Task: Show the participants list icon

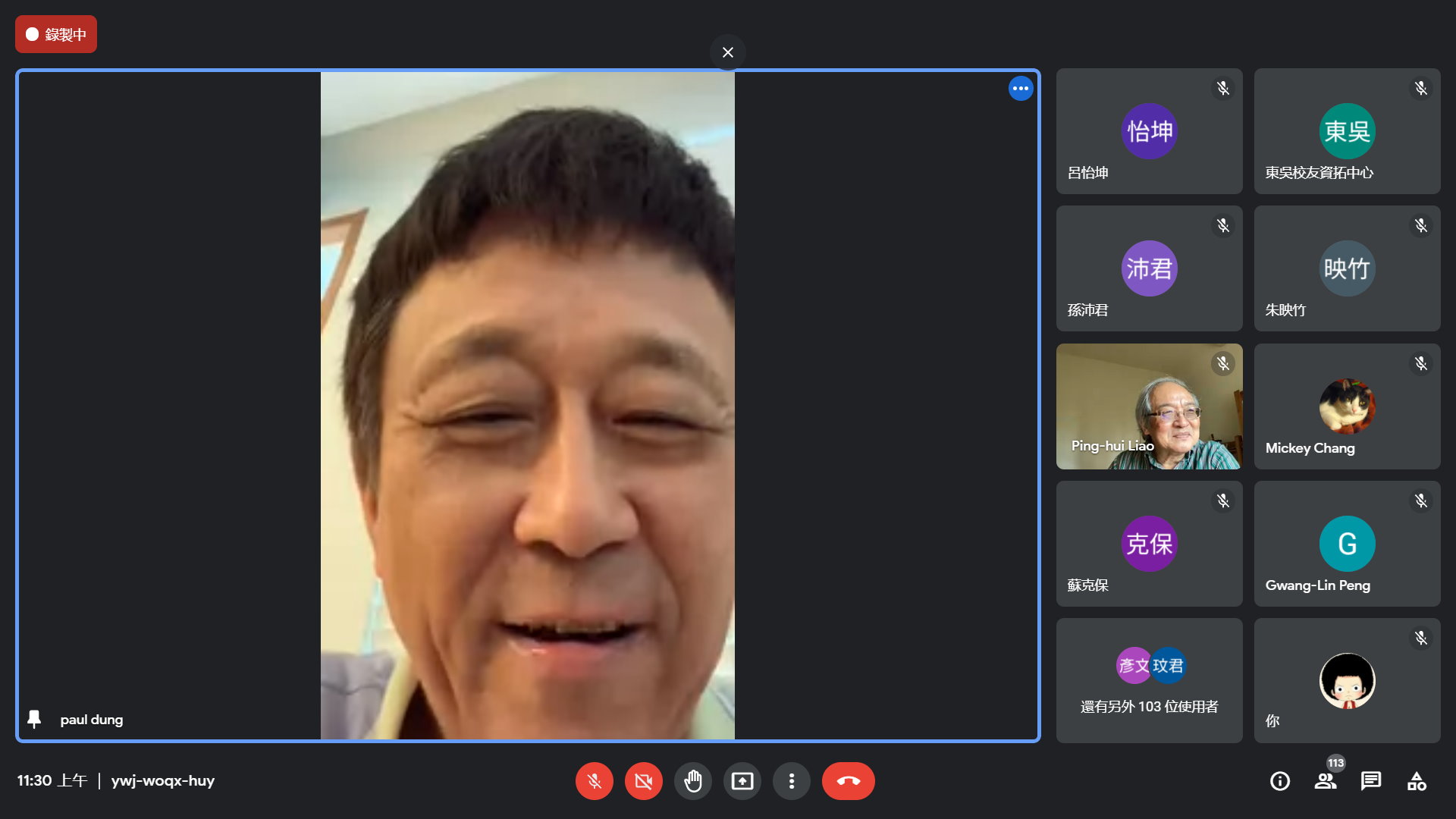Action: 1325,781
